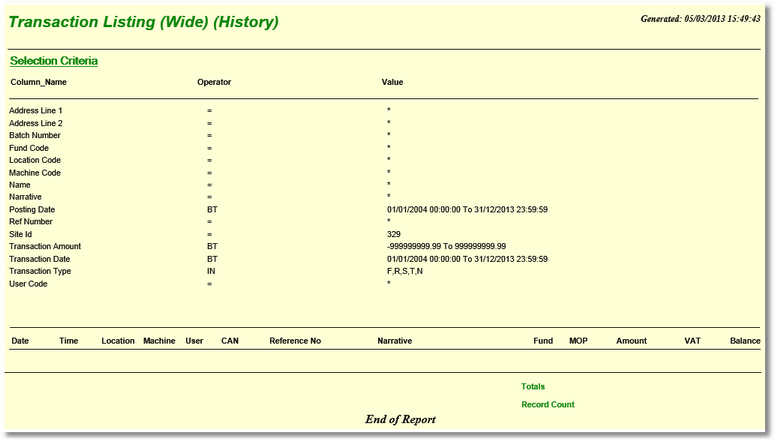Click the Location column header
This screenshot has width=775, height=442.
pos(118,341)
